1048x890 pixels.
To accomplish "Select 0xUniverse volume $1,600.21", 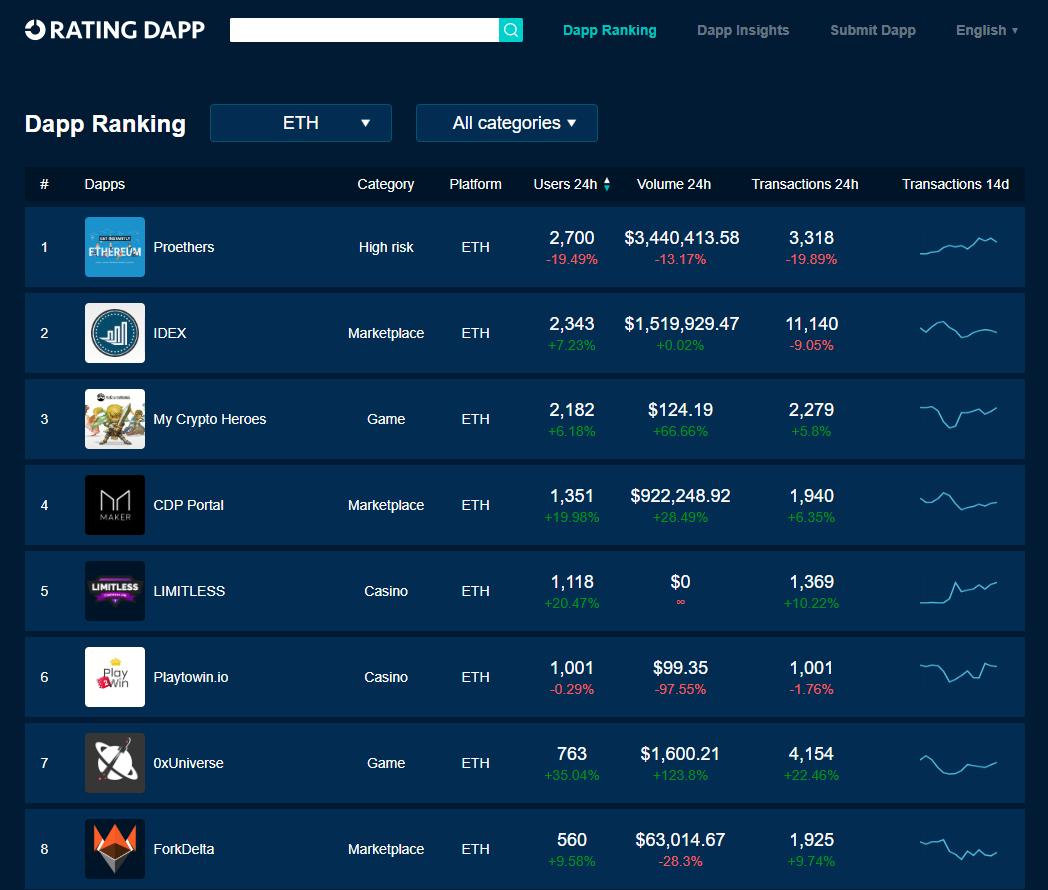I will [x=680, y=754].
